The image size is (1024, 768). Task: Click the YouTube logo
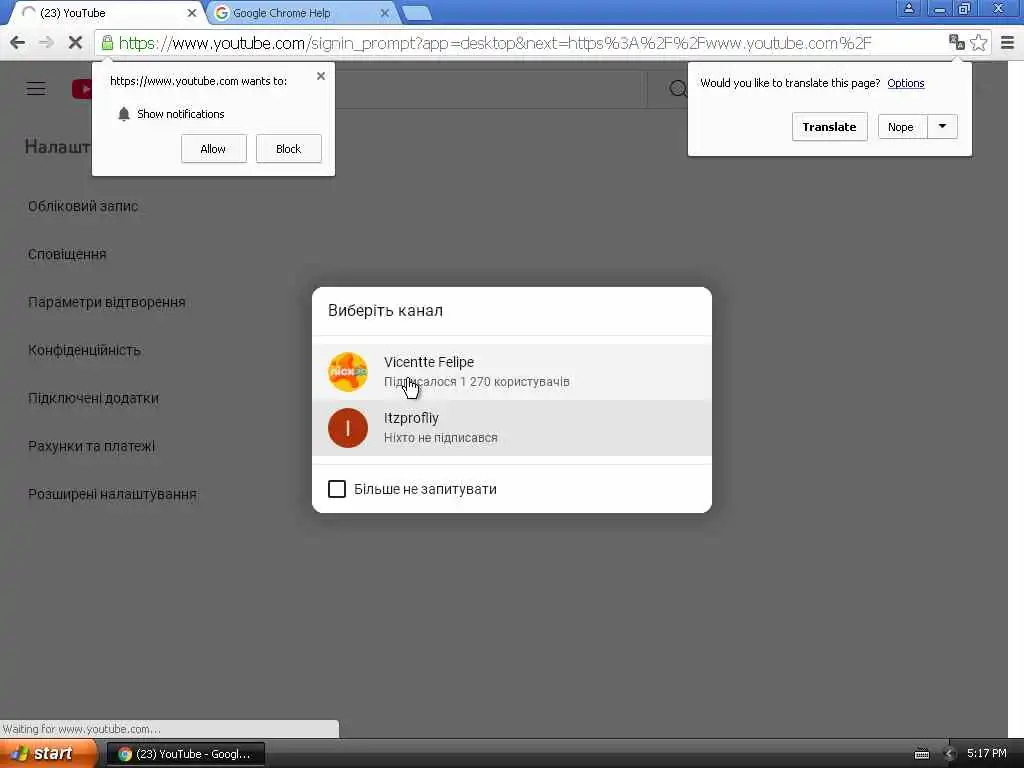pyautogui.click(x=82, y=89)
